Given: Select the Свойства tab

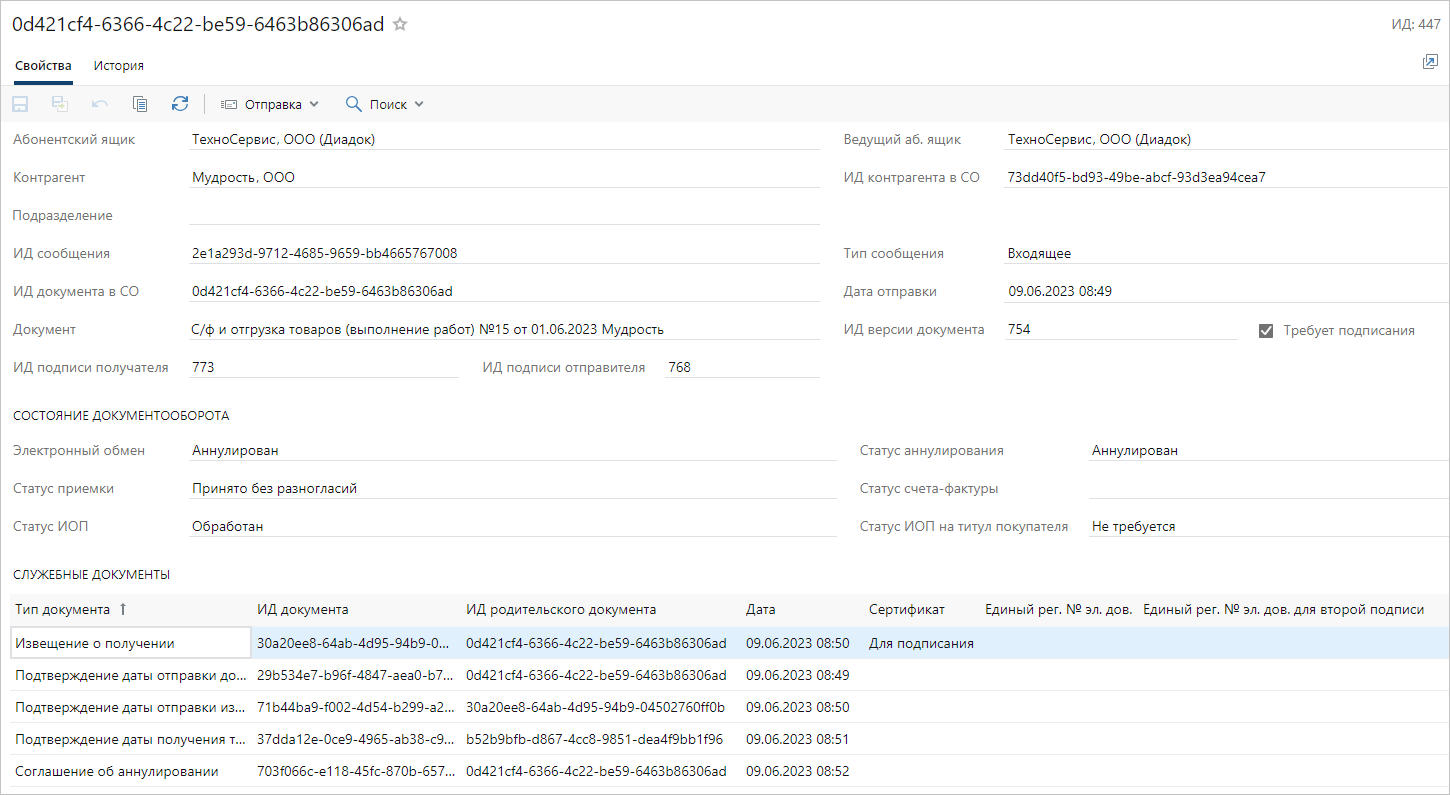Looking at the screenshot, I should [43, 65].
